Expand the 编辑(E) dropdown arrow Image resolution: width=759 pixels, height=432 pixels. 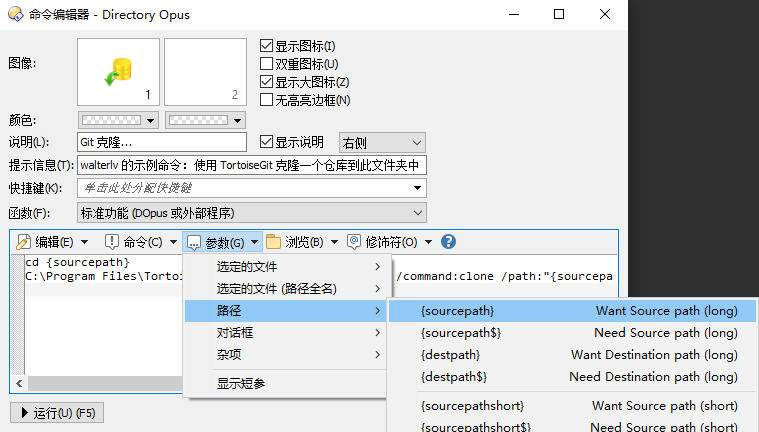click(84, 242)
